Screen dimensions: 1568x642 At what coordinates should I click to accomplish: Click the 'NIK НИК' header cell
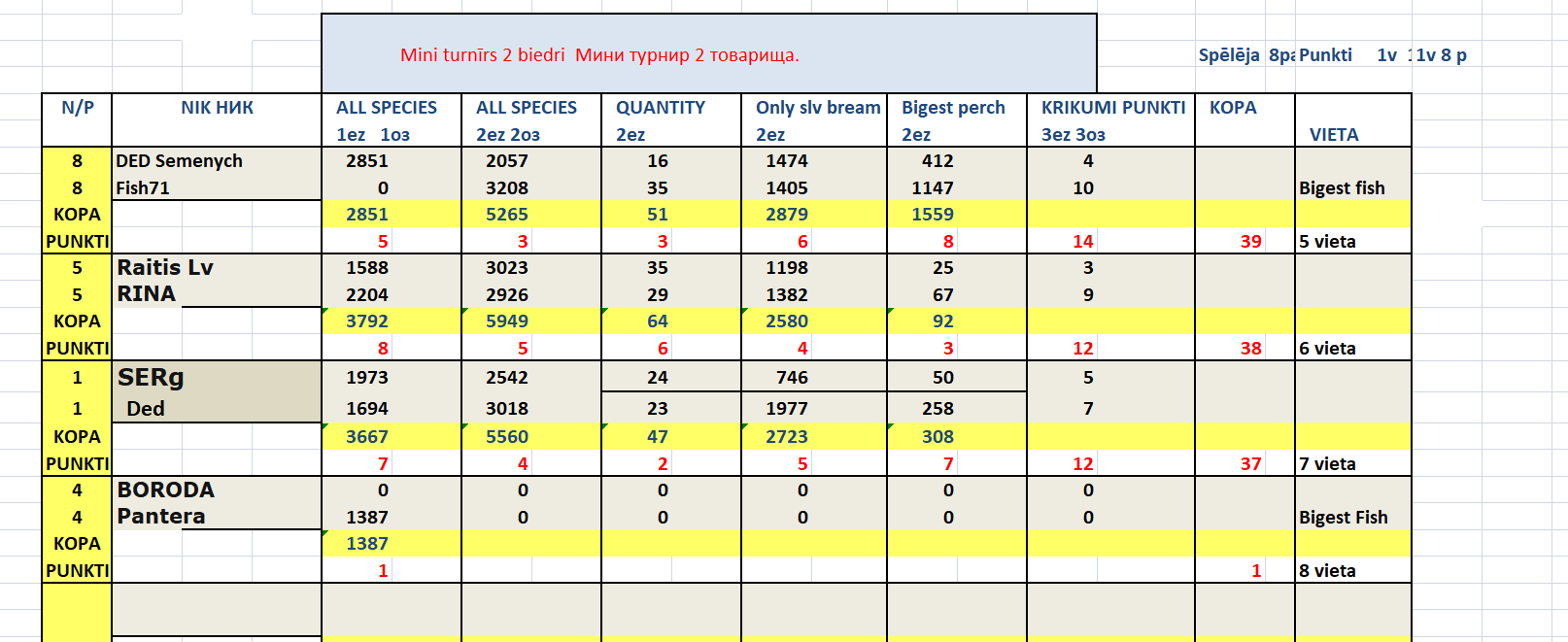217,108
